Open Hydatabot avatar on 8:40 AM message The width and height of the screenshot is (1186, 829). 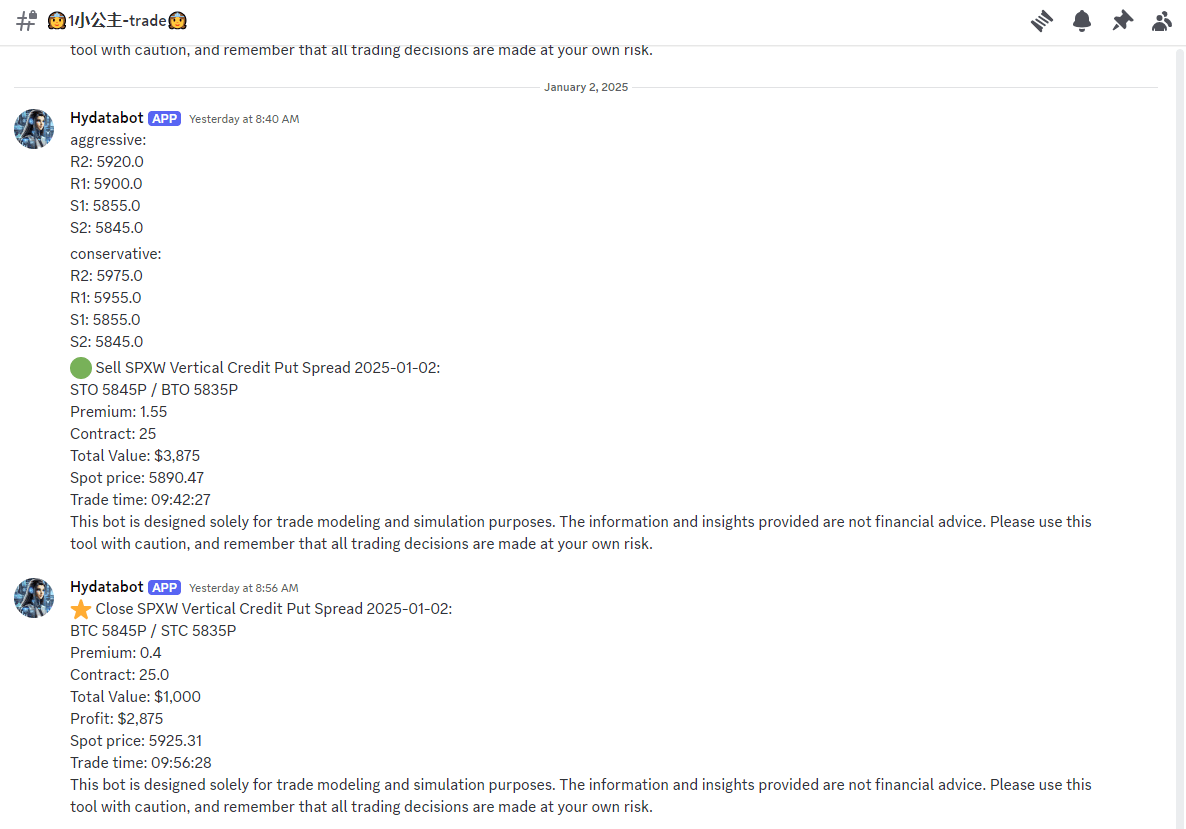click(x=34, y=129)
